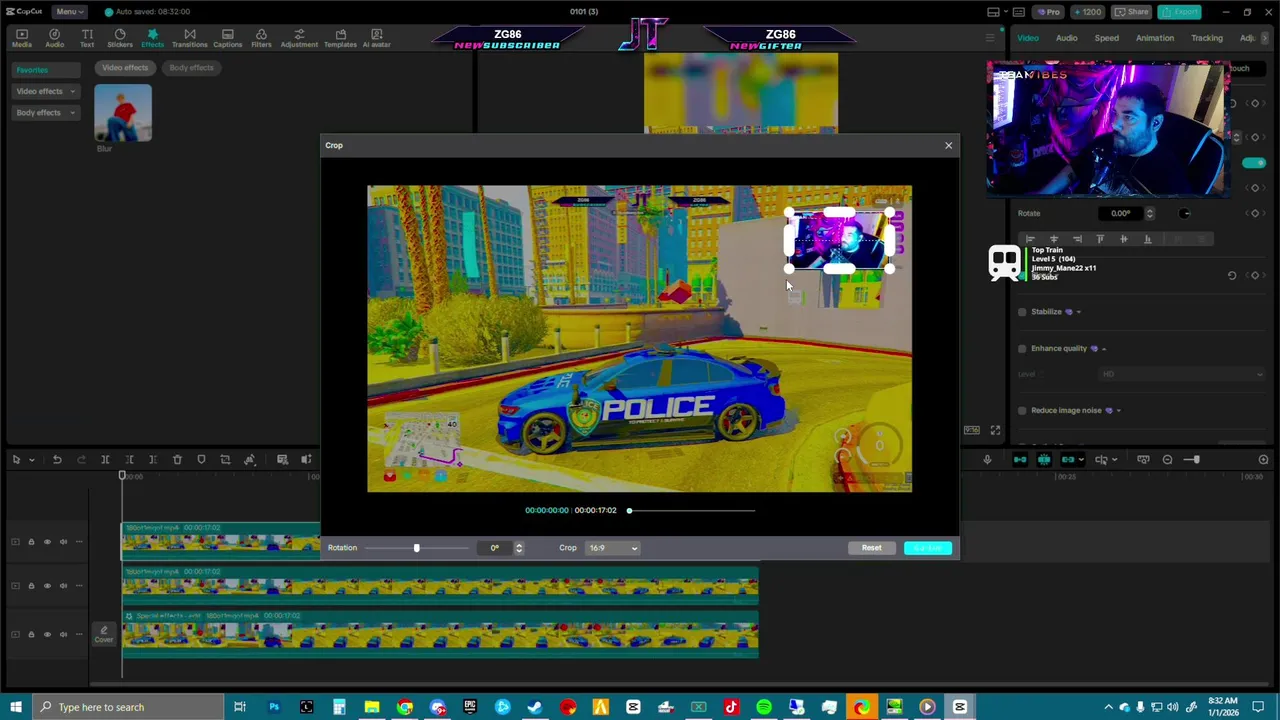Open the AI avatar panel icon

pos(377,38)
